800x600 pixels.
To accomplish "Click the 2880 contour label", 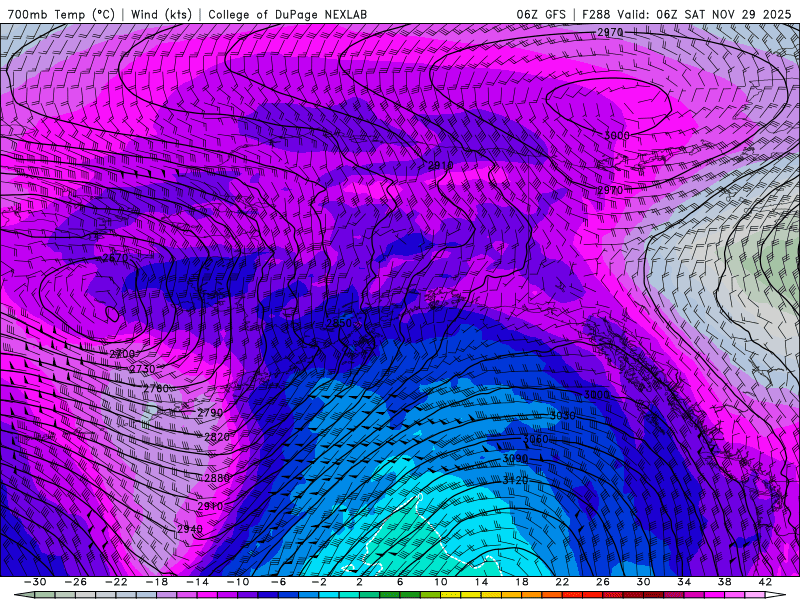I will pos(217,478).
